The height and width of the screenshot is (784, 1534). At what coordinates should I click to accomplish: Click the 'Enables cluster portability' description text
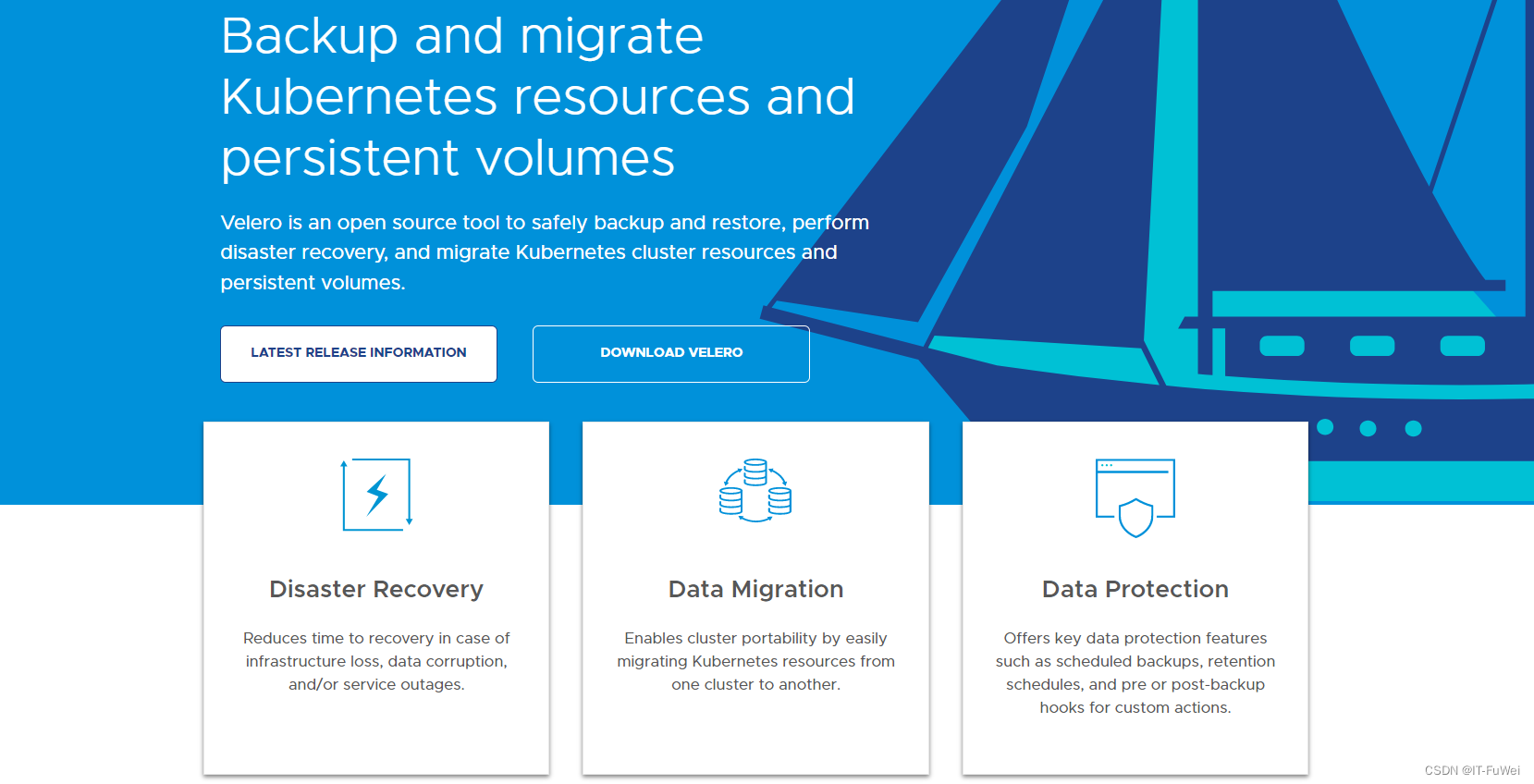(755, 661)
